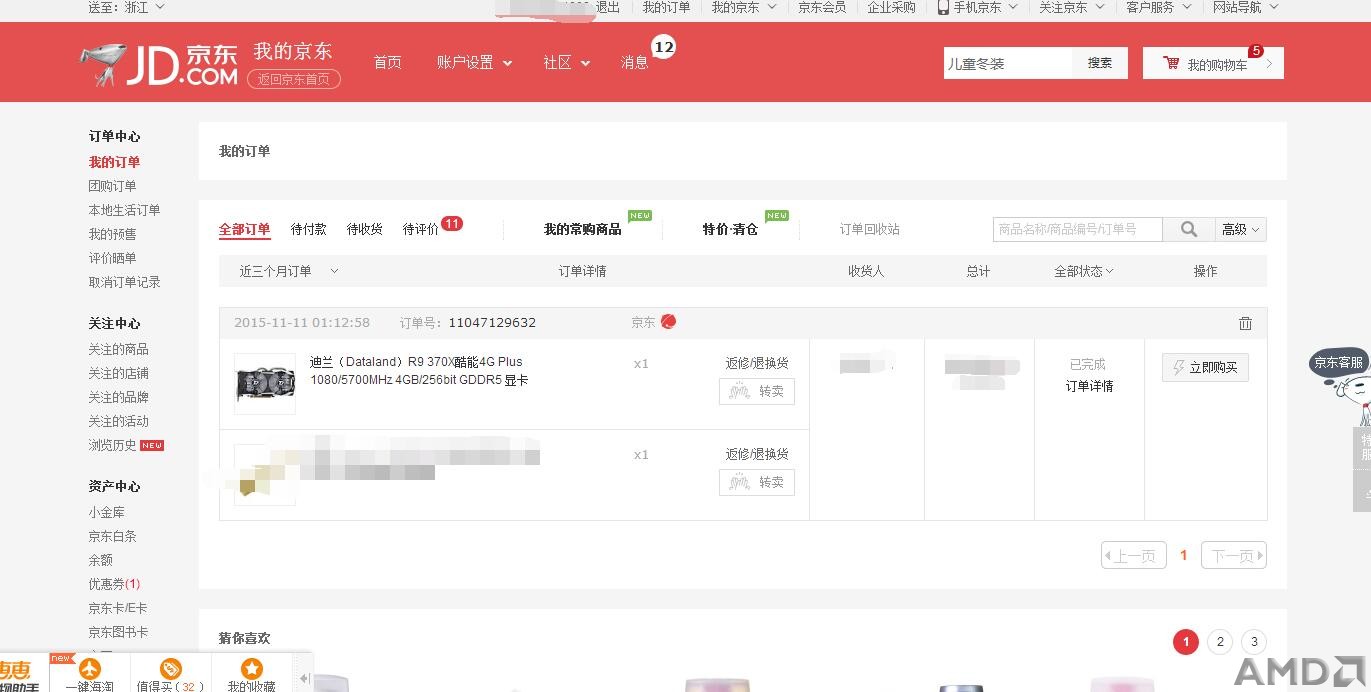Click 返回京东首页 button
Image resolution: width=1371 pixels, height=692 pixels.
point(294,79)
